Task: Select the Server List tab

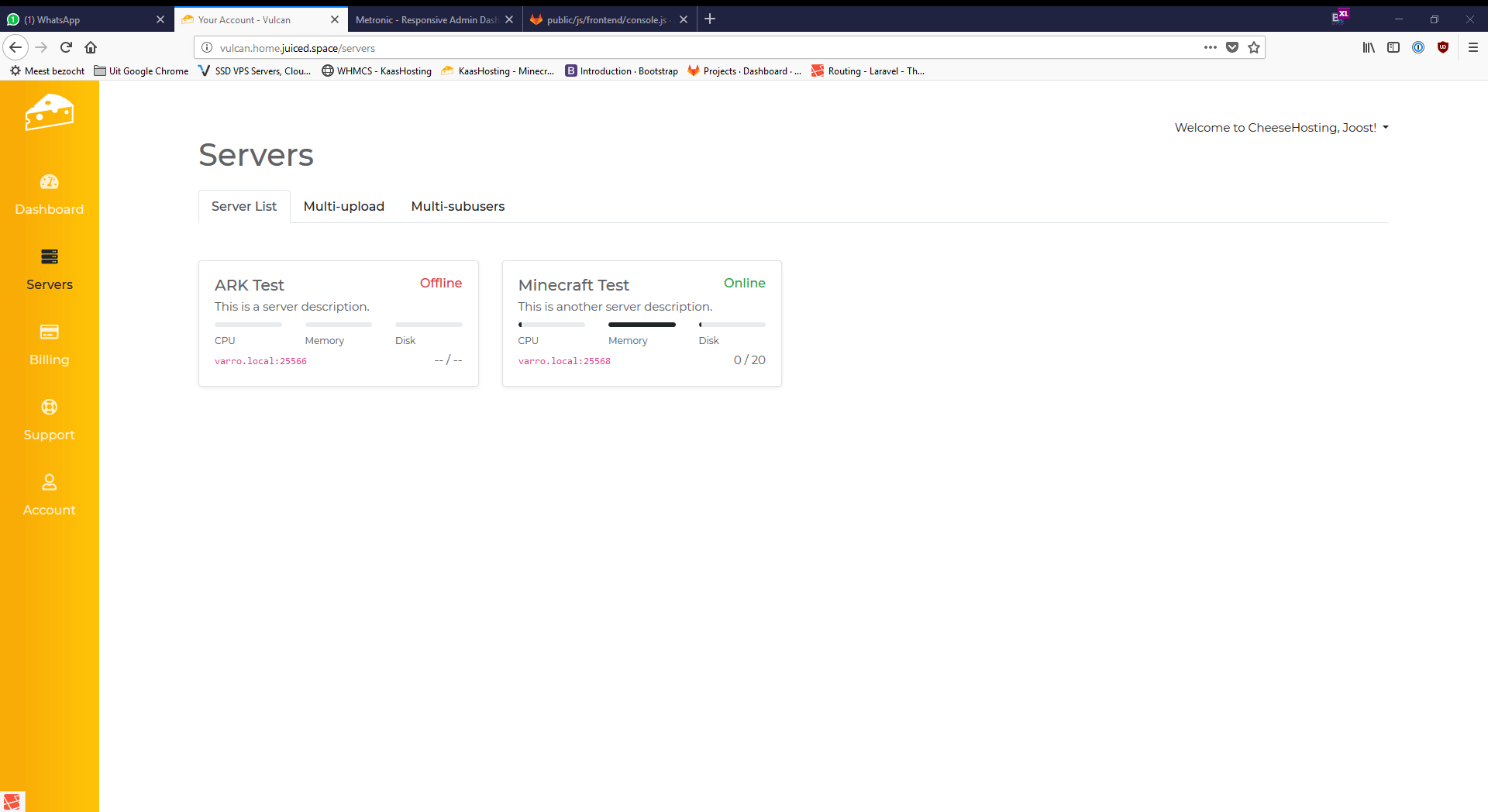Action: click(x=243, y=206)
